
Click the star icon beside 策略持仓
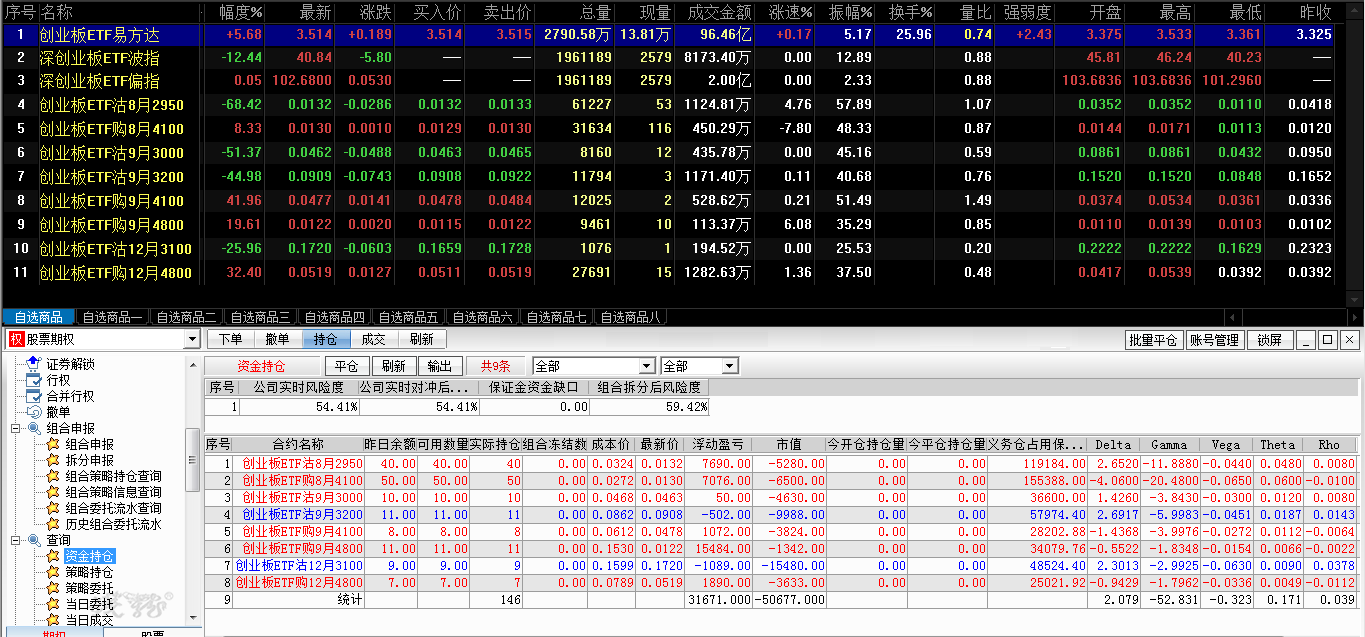[x=53, y=572]
